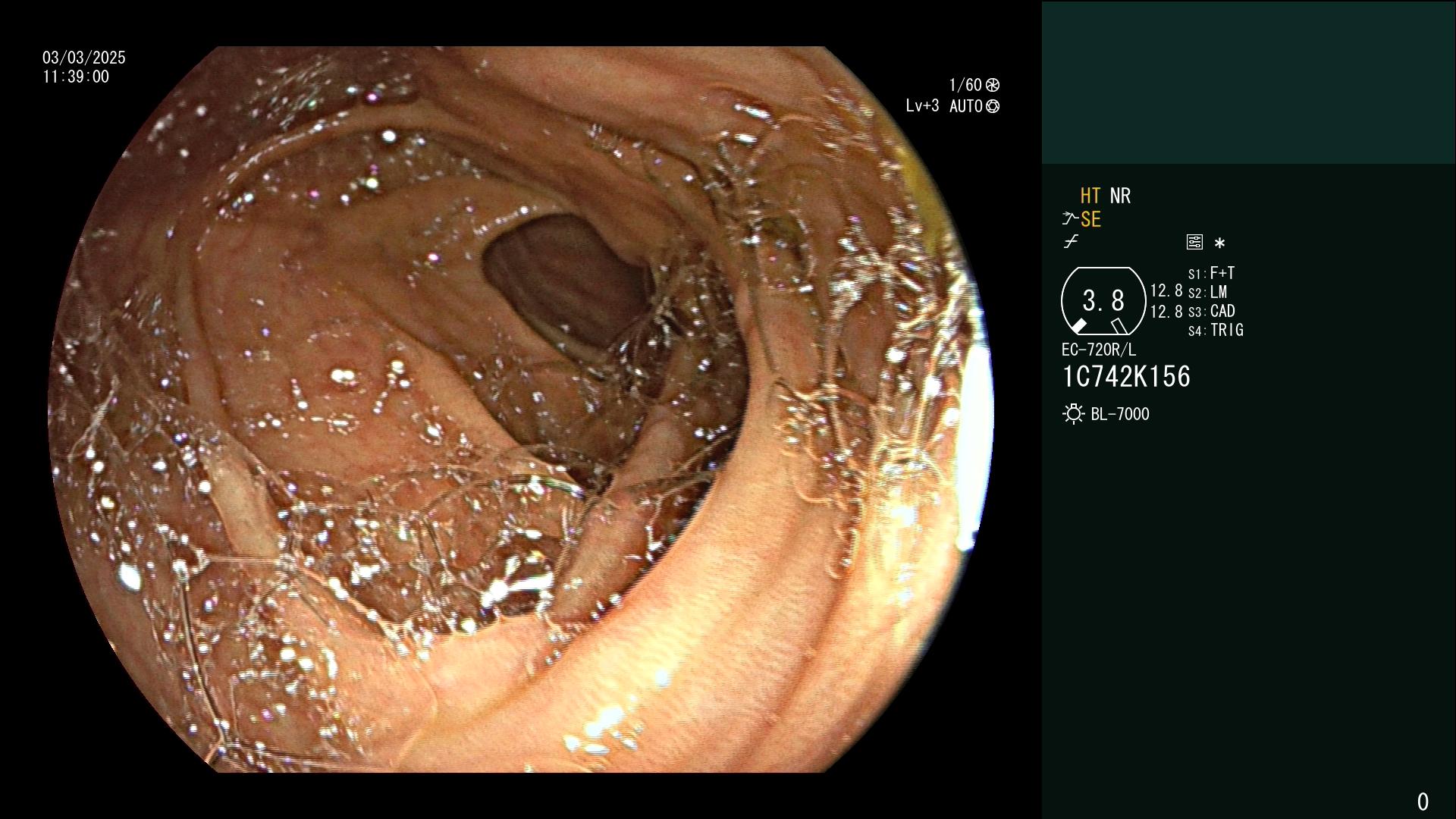Click the upper 12.8 value
Image resolution: width=1456 pixels, height=819 pixels.
tap(1166, 290)
